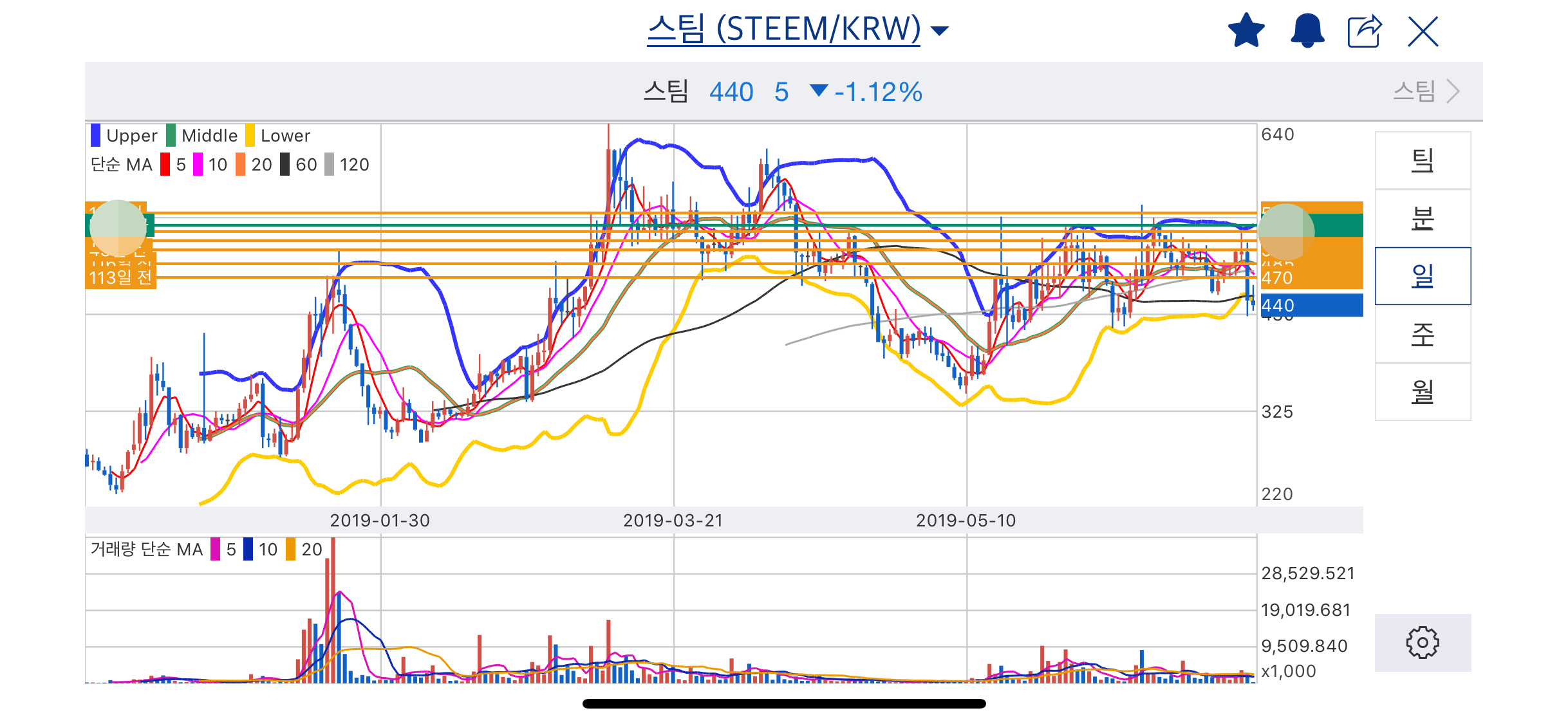Open price alert bell icon

click(1307, 30)
